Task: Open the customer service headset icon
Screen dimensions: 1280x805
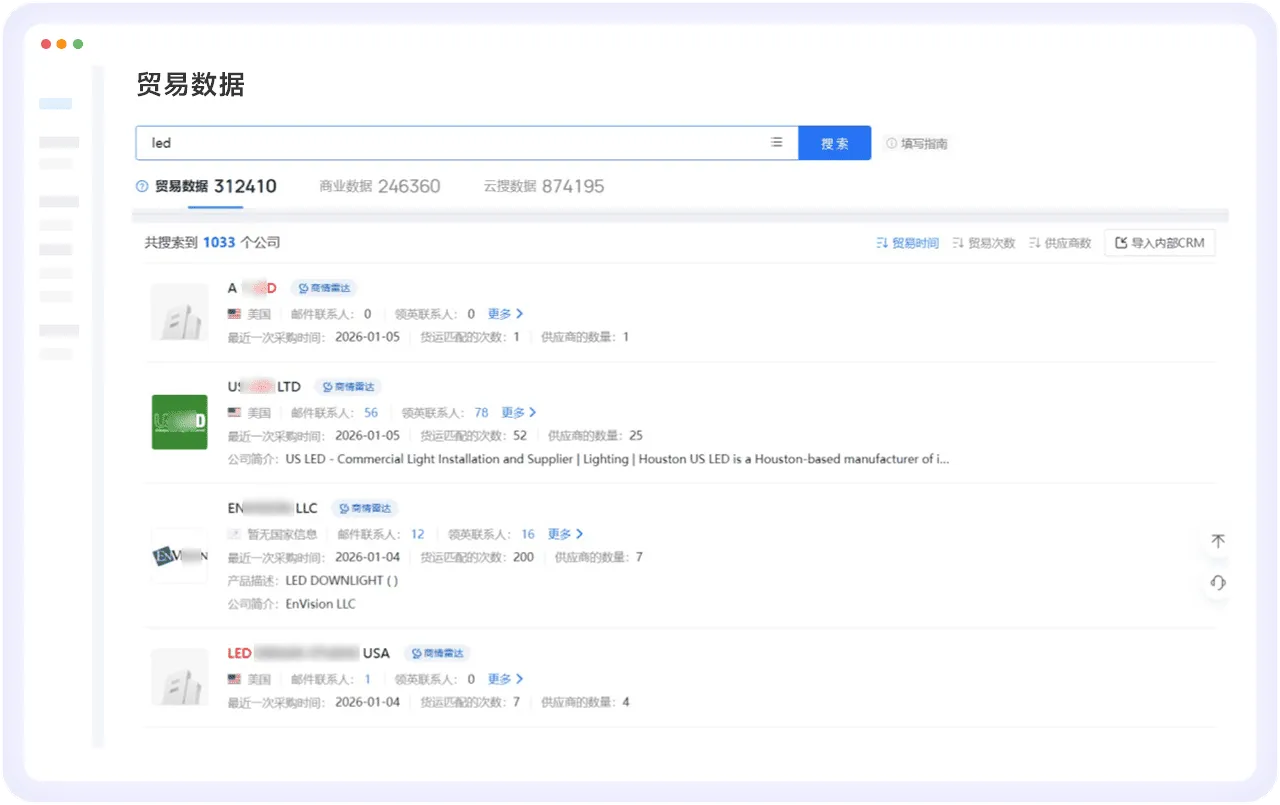Action: [1217, 583]
